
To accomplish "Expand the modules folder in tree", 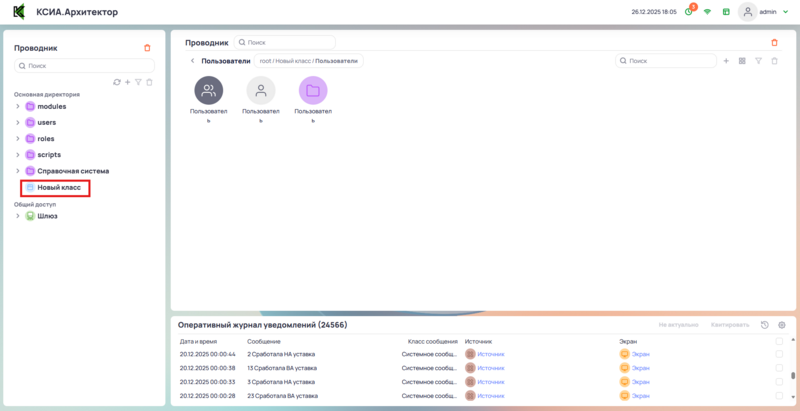I will click(x=18, y=106).
